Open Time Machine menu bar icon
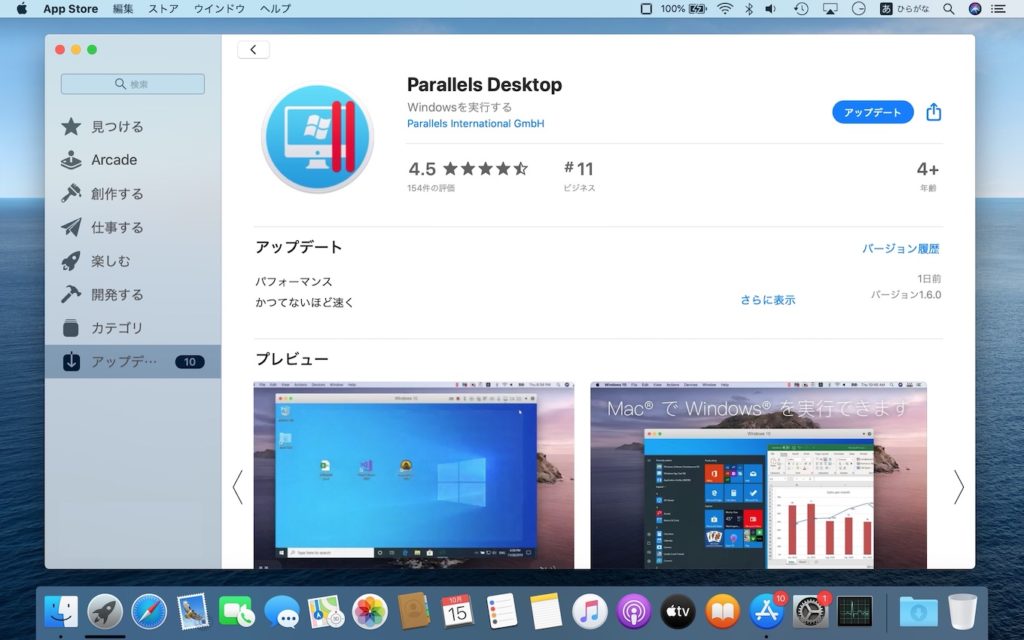The image size is (1024, 640). coord(801,8)
